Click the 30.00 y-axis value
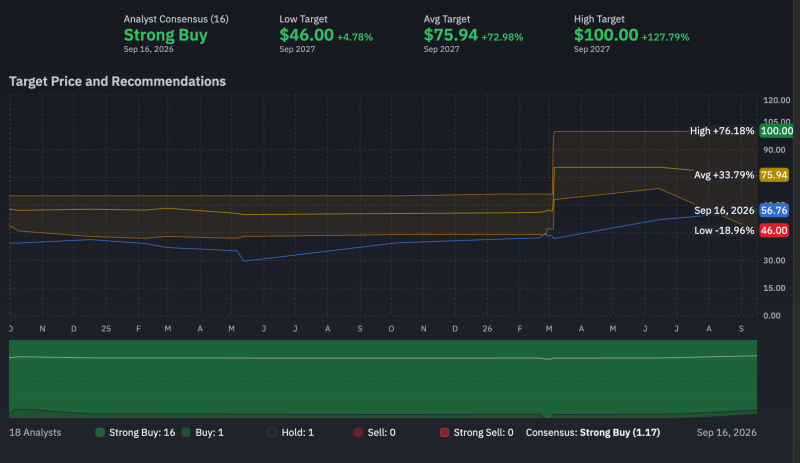The height and width of the screenshot is (463, 800). pyautogui.click(x=774, y=260)
